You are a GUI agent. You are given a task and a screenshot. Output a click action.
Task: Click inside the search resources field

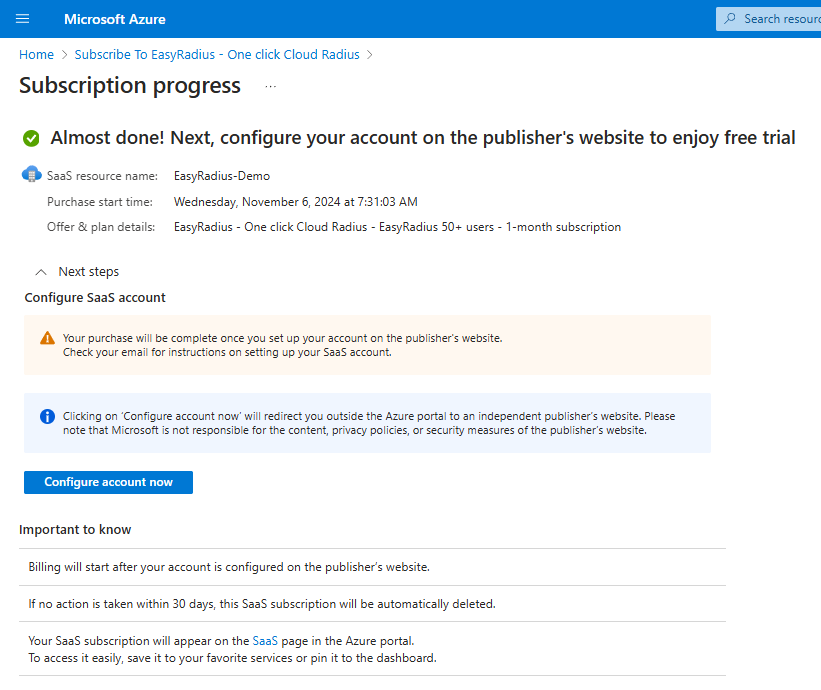(x=780, y=19)
